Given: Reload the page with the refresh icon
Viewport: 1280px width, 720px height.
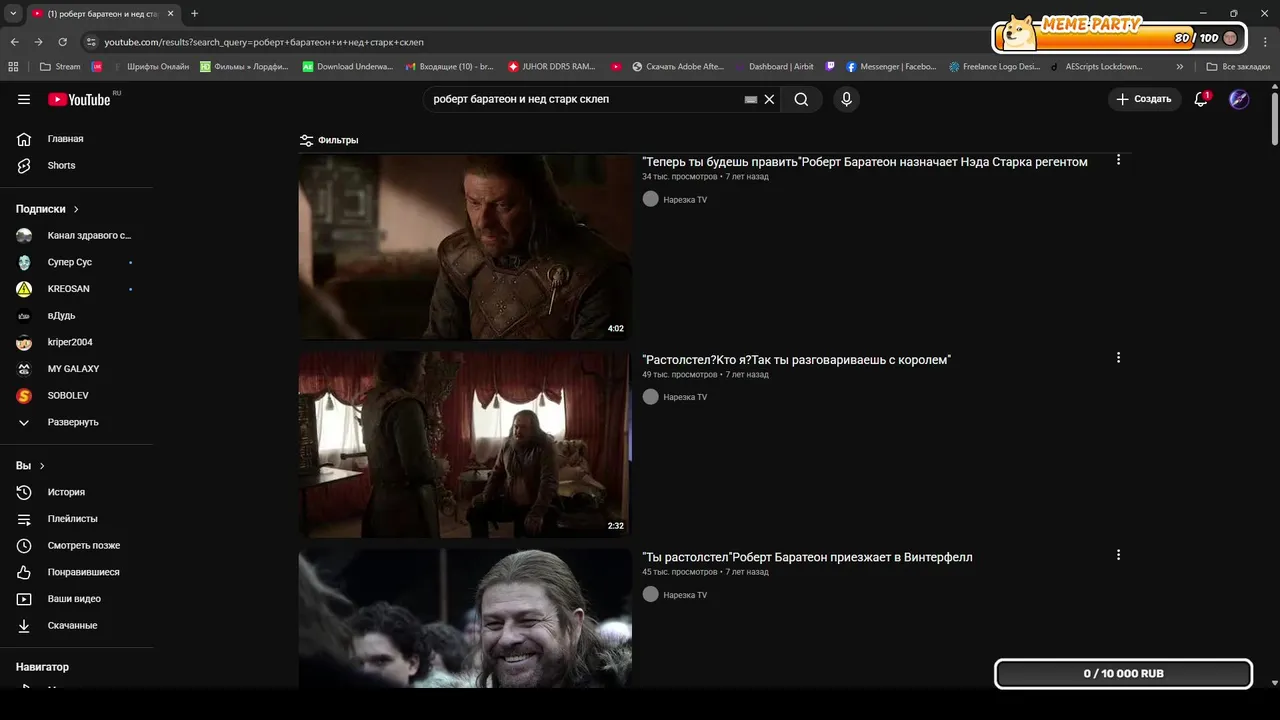Looking at the screenshot, I should click(x=63, y=42).
